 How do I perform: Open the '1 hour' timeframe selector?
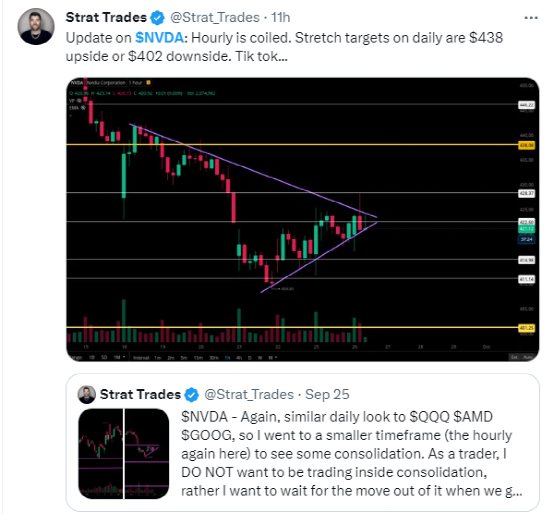pyautogui.click(x=135, y=83)
